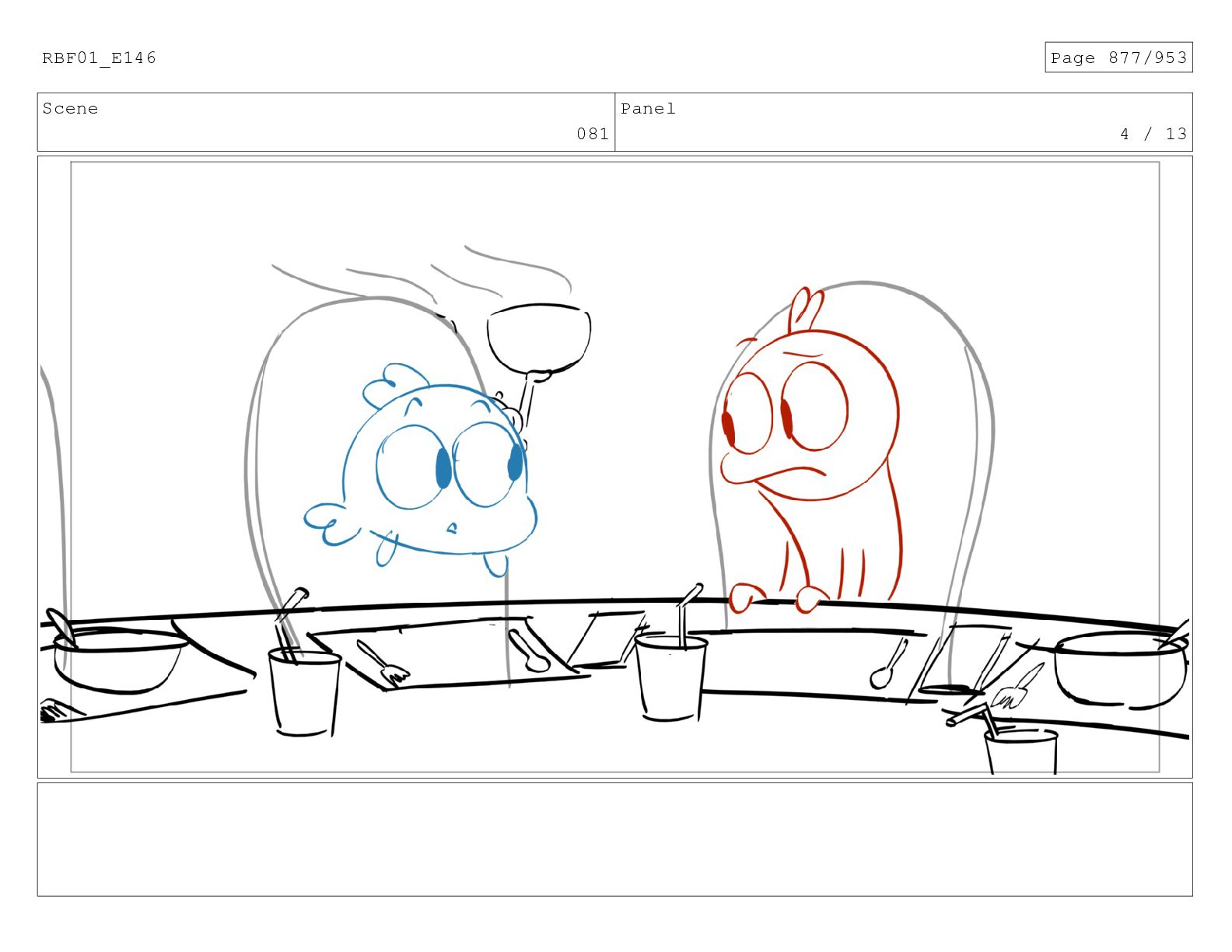The width and height of the screenshot is (1232, 952).
Task: Click the panel count 4 / 13
Action: (1153, 134)
